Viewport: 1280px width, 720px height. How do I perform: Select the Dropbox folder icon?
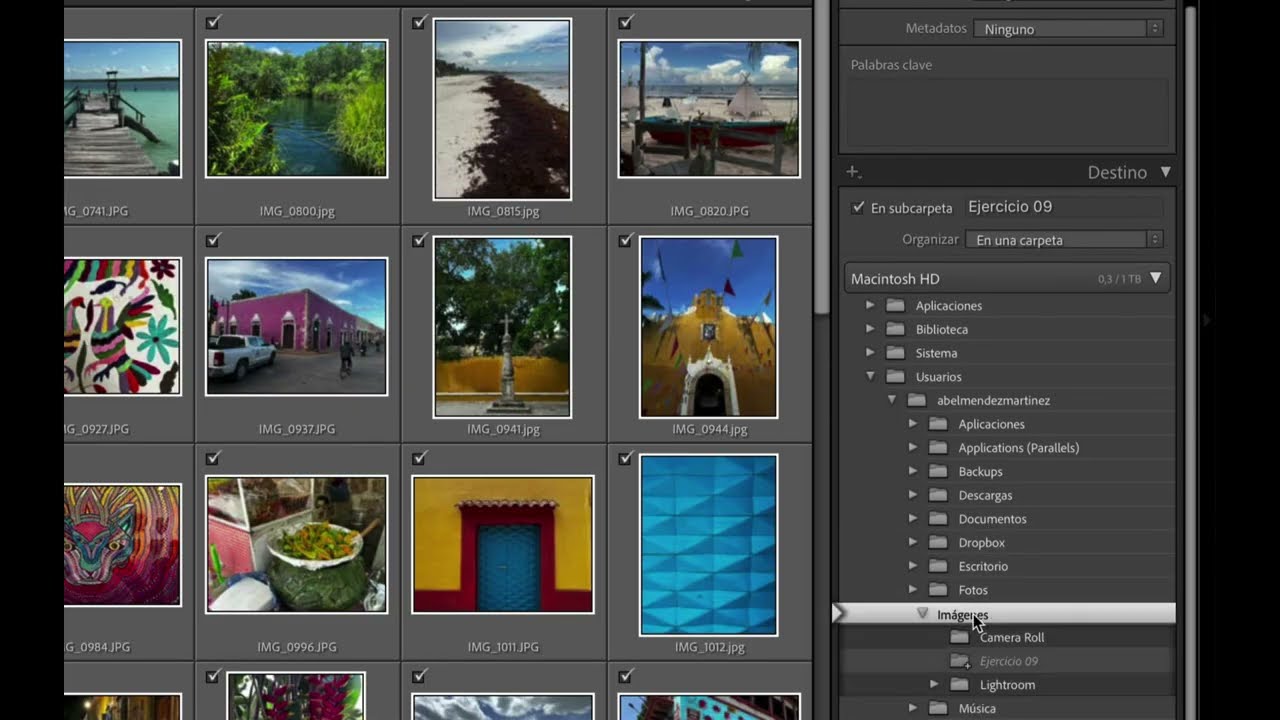[938, 542]
